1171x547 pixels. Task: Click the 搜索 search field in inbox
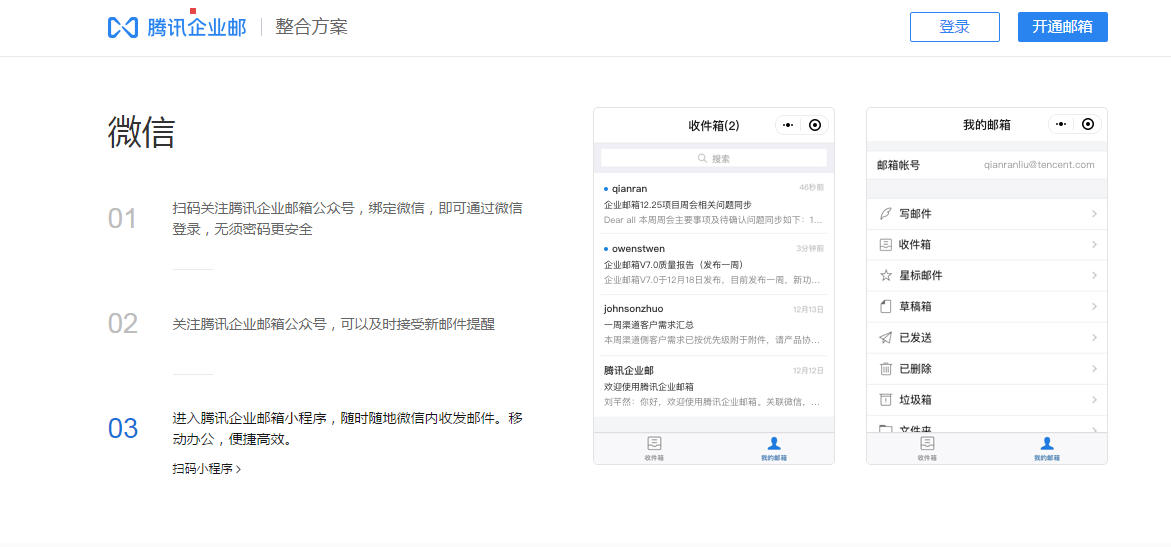[x=713, y=158]
